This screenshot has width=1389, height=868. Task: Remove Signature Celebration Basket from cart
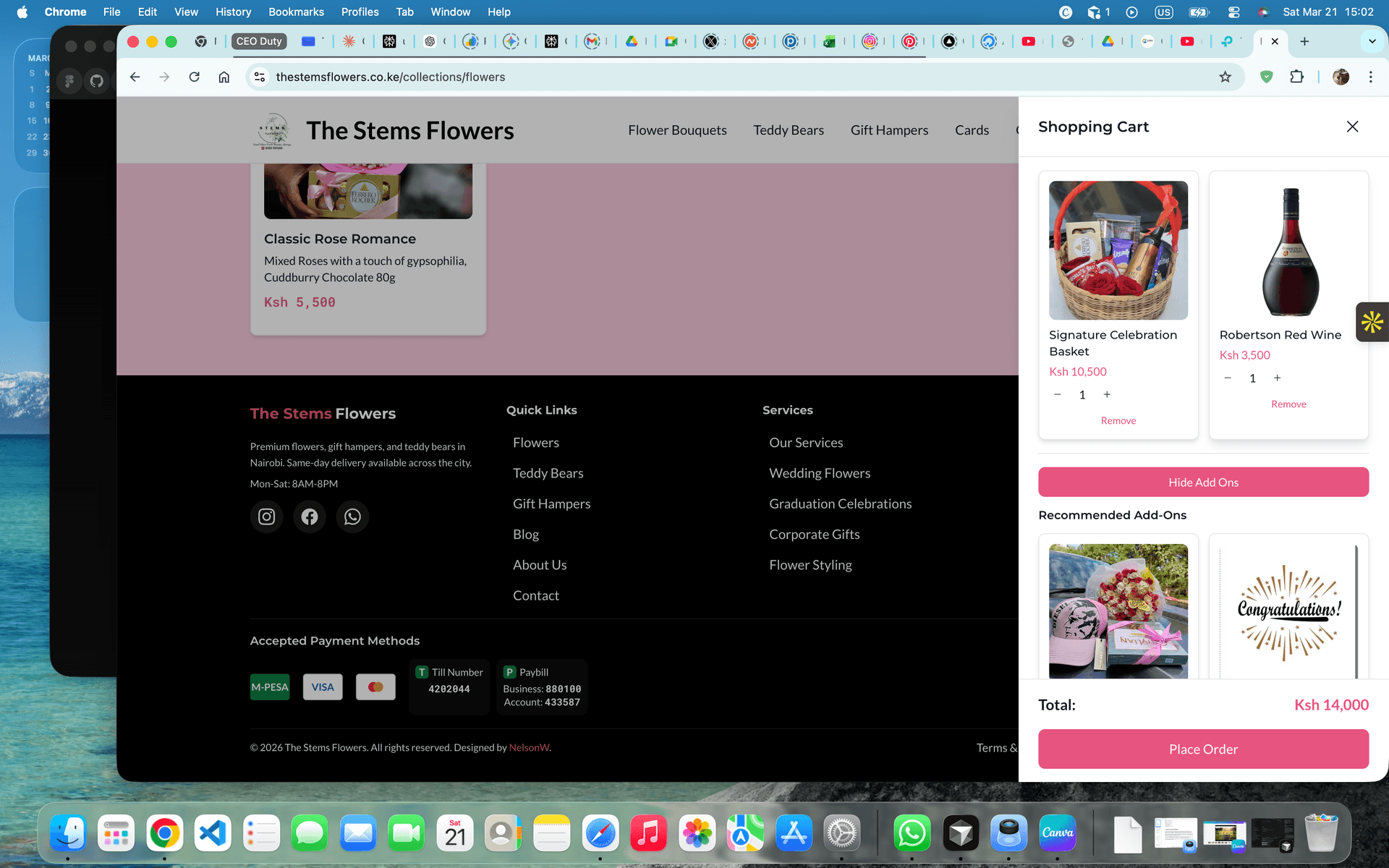[x=1118, y=420]
